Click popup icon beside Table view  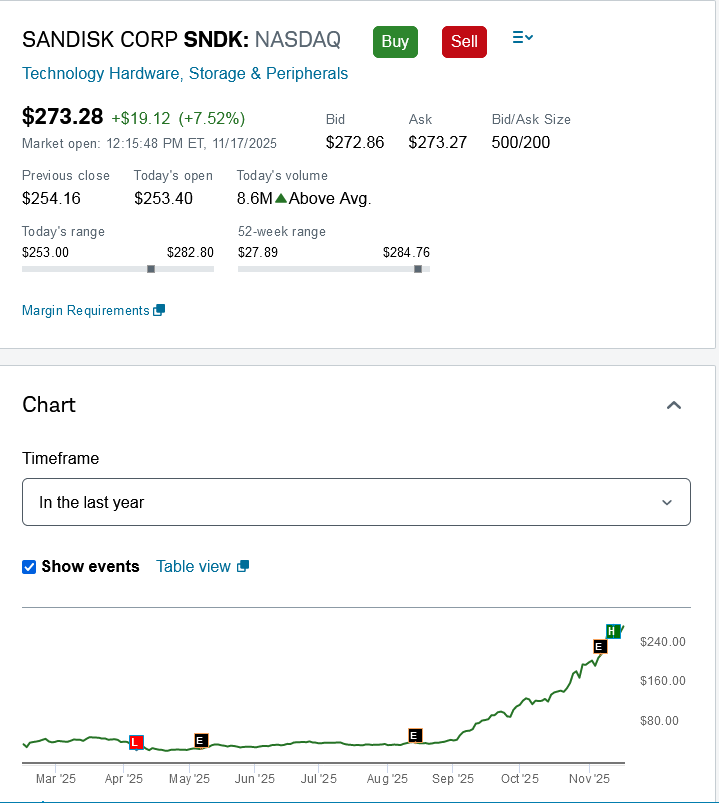click(242, 567)
